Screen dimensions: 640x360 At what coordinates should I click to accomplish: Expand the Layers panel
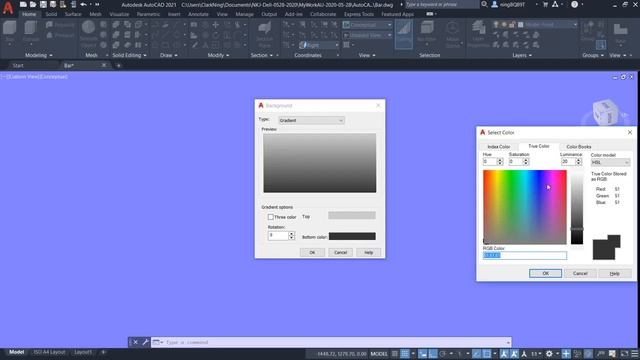[522, 55]
